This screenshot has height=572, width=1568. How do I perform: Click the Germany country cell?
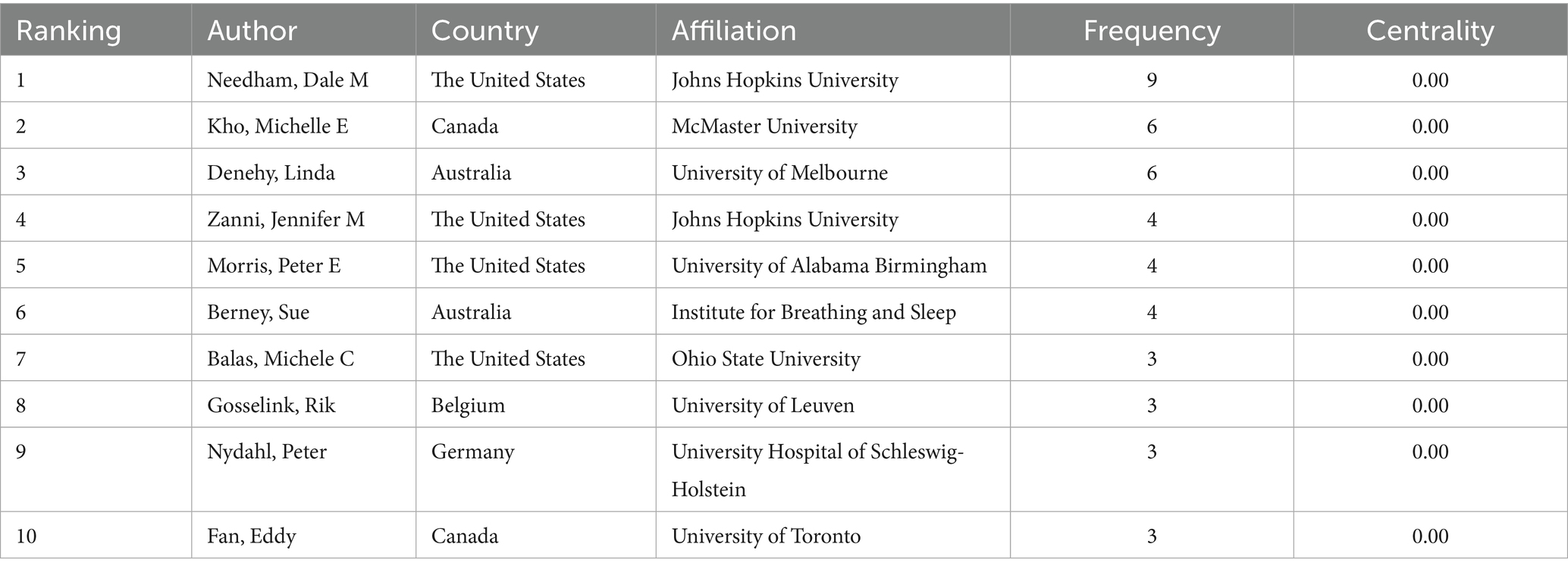pyautogui.click(x=472, y=452)
